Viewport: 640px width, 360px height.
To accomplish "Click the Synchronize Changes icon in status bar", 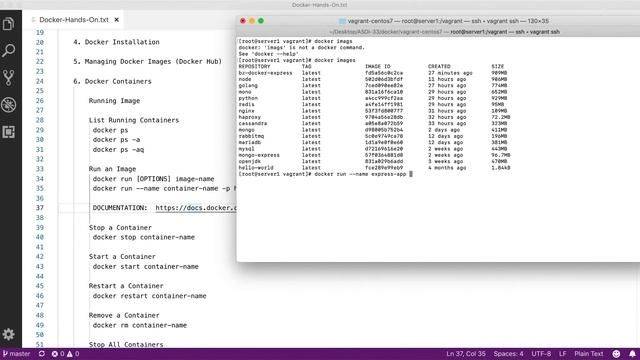I will tap(42, 354).
